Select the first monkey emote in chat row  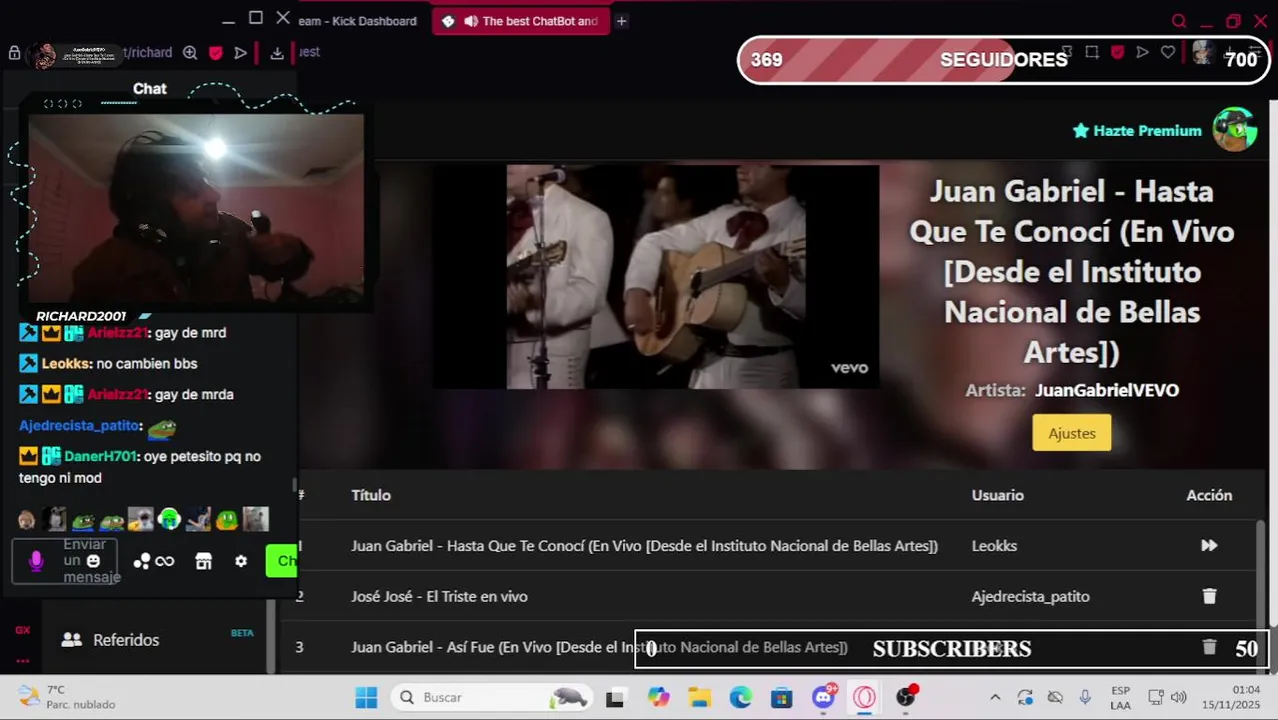coord(27,520)
